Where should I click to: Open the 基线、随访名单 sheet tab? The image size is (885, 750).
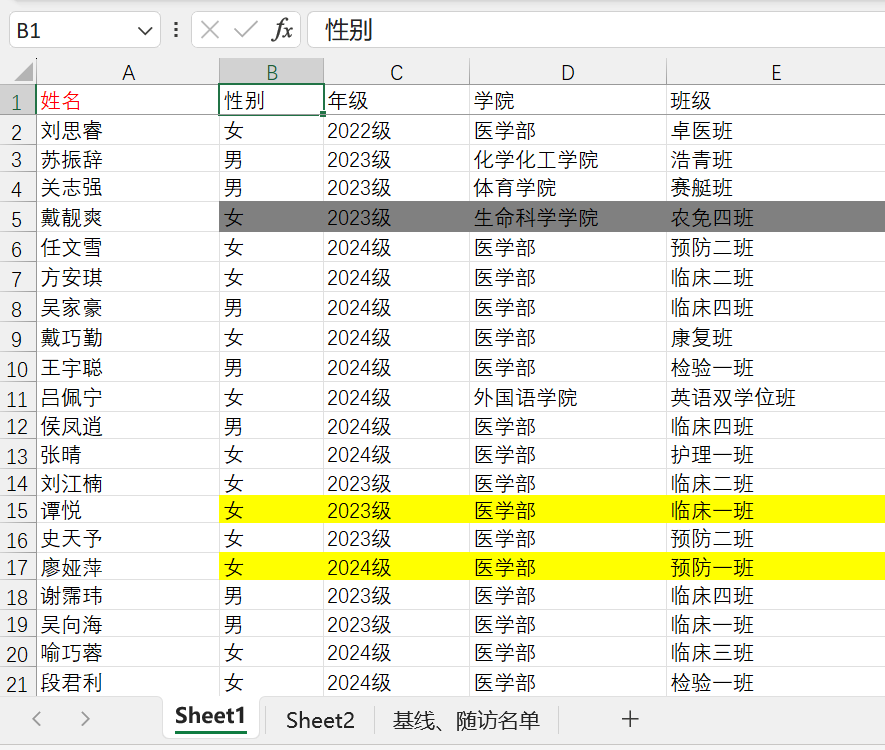pyautogui.click(x=466, y=720)
